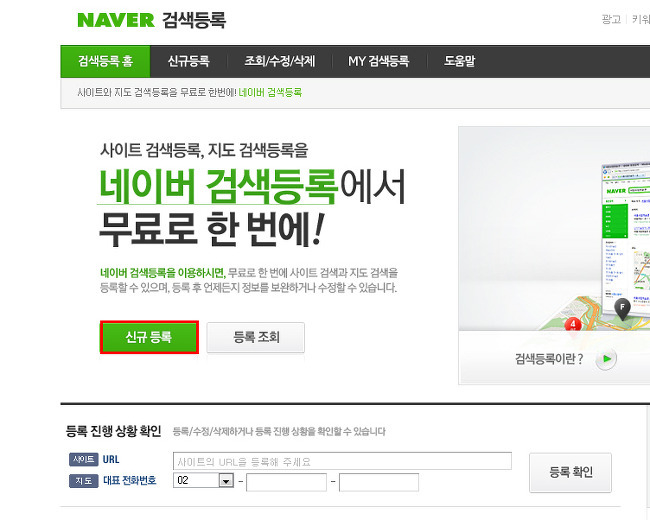Click the green 신규 등록 button
This screenshot has height=520, width=650.
pyautogui.click(x=149, y=337)
